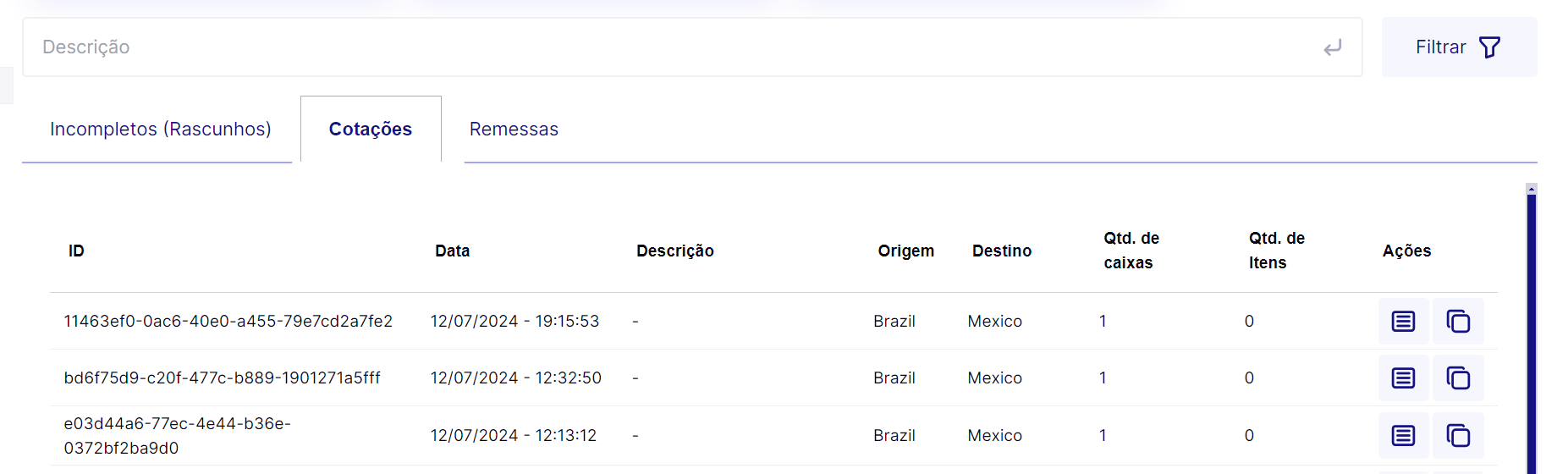Duplicate quote 11463ef0 using copy icon
Screen dimensions: 1568x474
(x=1458, y=322)
